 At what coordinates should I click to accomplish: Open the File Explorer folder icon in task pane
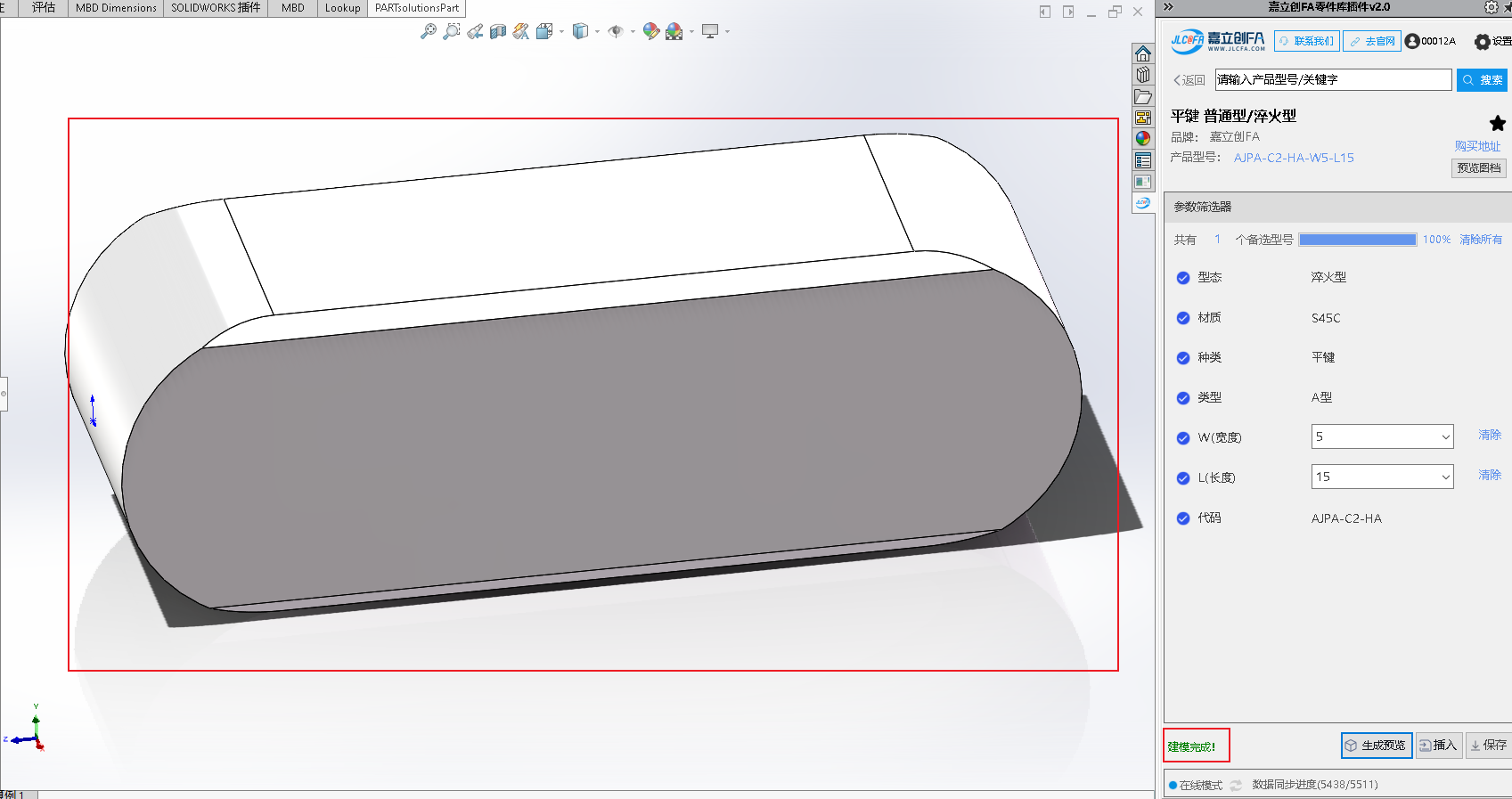pyautogui.click(x=1143, y=96)
